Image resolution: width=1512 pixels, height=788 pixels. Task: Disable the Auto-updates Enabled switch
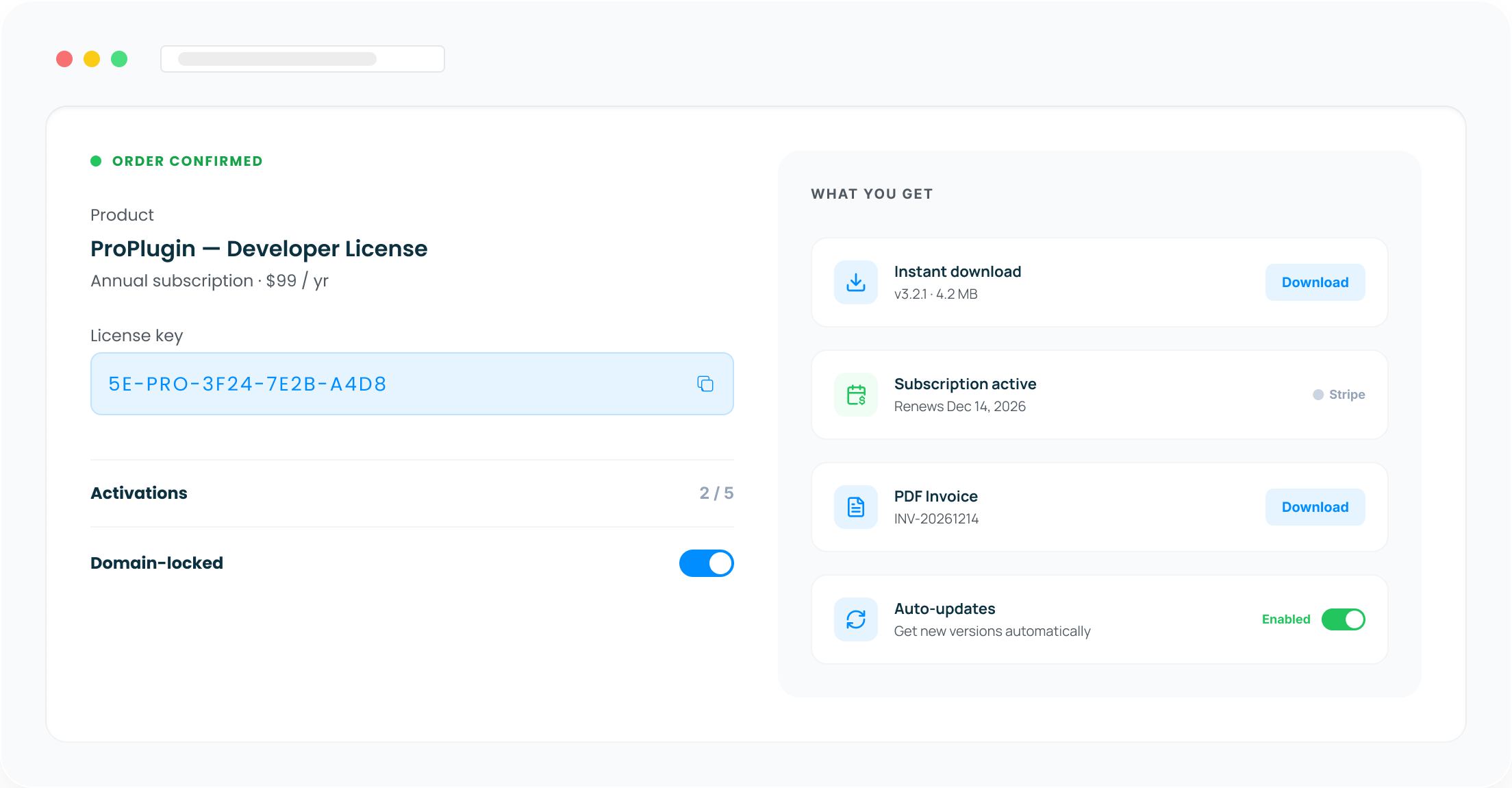point(1344,619)
